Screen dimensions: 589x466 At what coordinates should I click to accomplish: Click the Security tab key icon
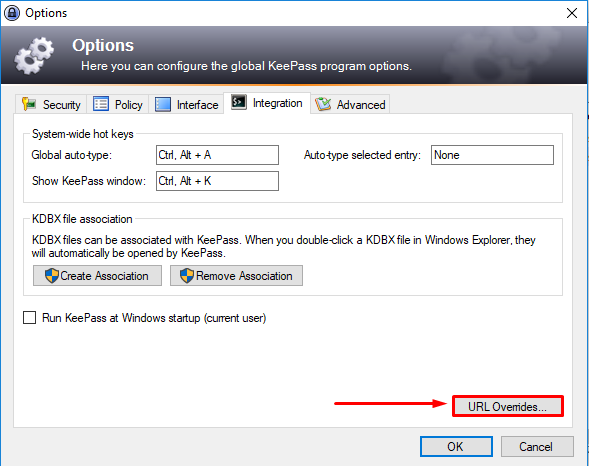coord(29,104)
